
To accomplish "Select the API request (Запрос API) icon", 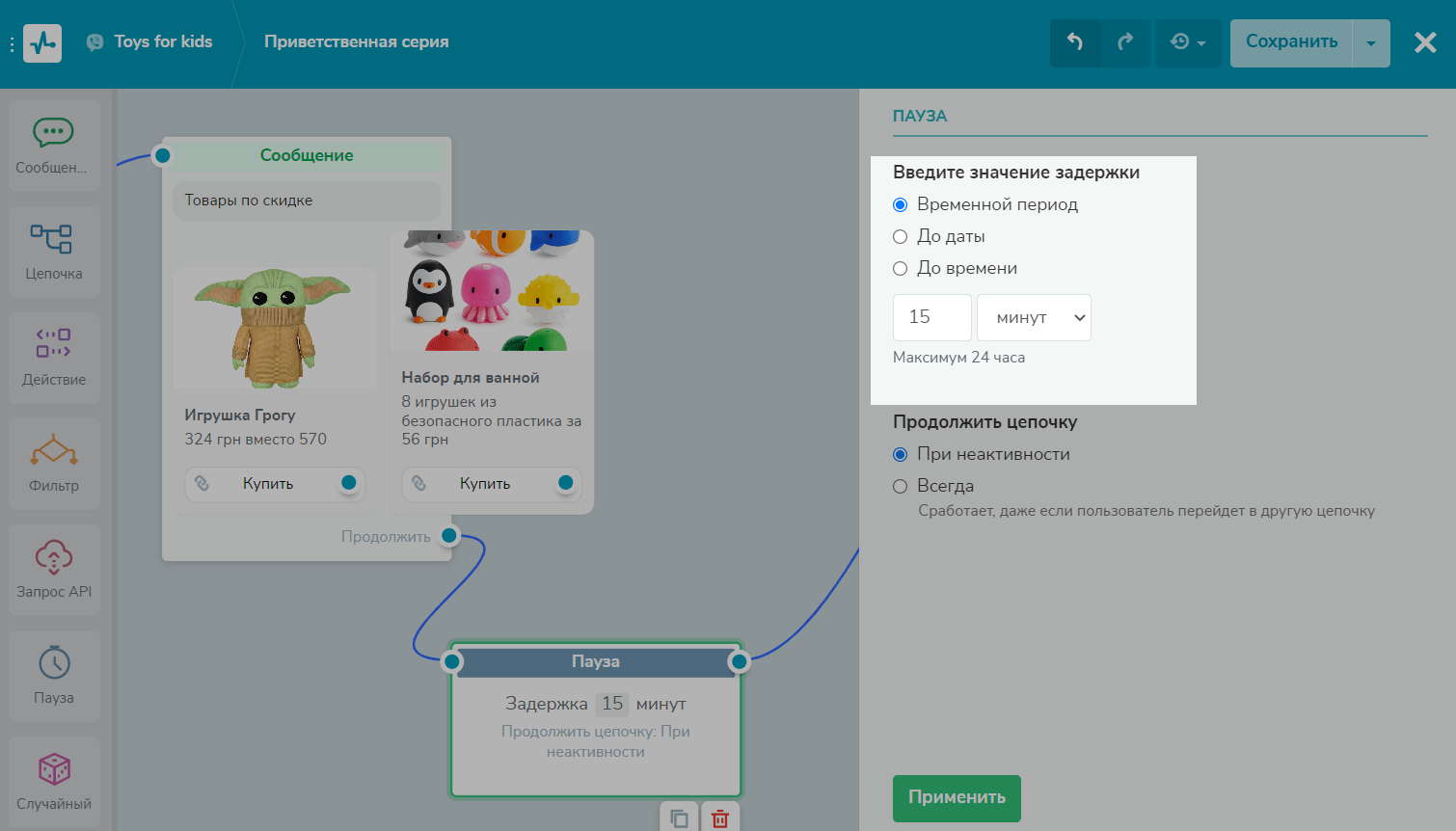I will [53, 556].
